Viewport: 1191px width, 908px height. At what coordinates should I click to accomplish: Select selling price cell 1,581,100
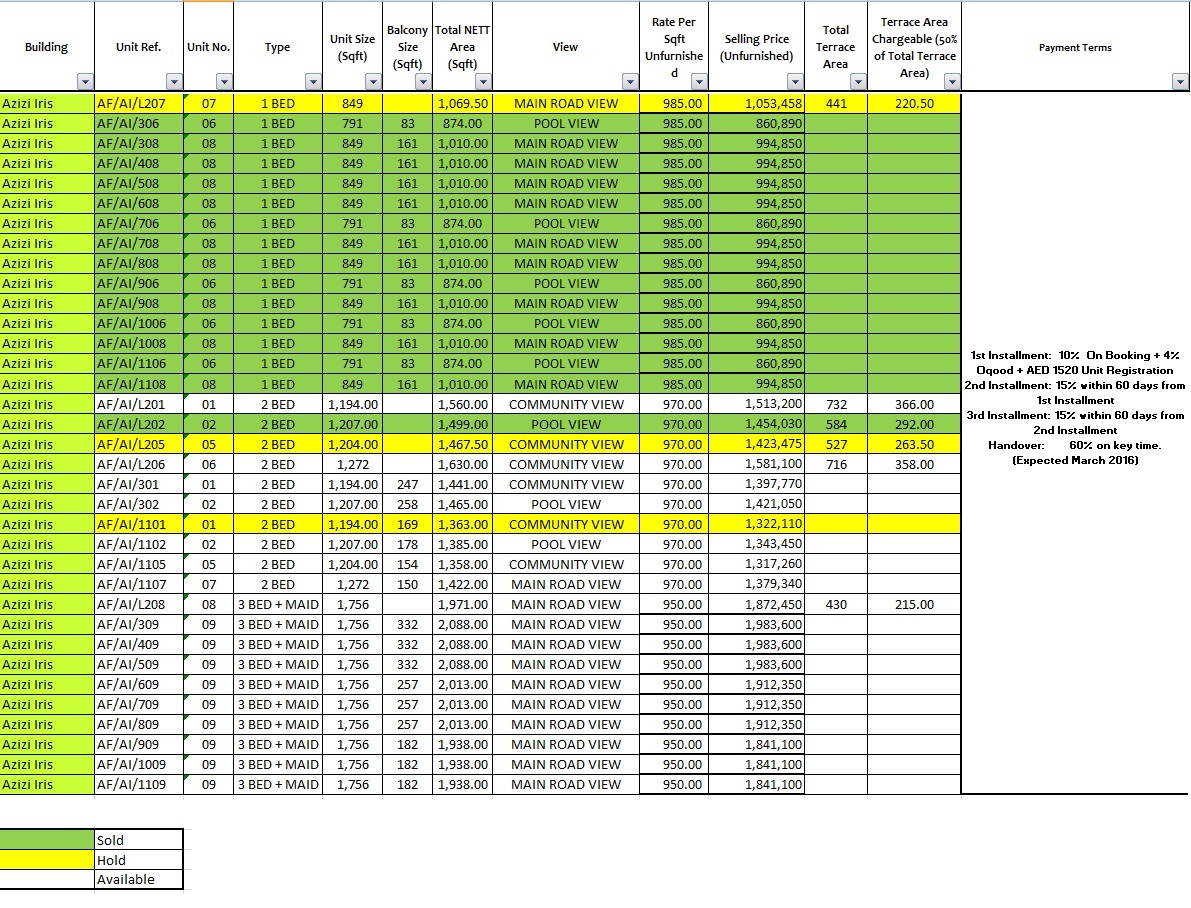[x=757, y=464]
